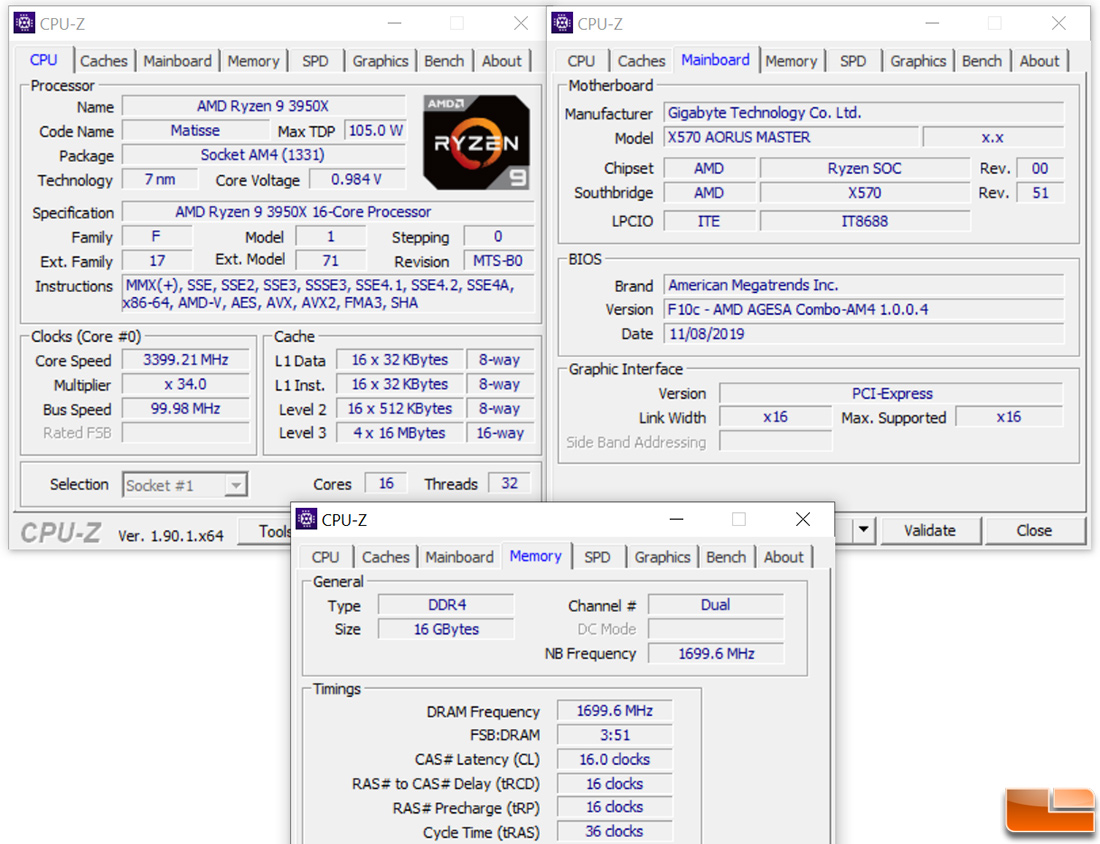This screenshot has height=844, width=1100.
Task: Select About tab in the Mainboard window
Action: [x=1040, y=61]
